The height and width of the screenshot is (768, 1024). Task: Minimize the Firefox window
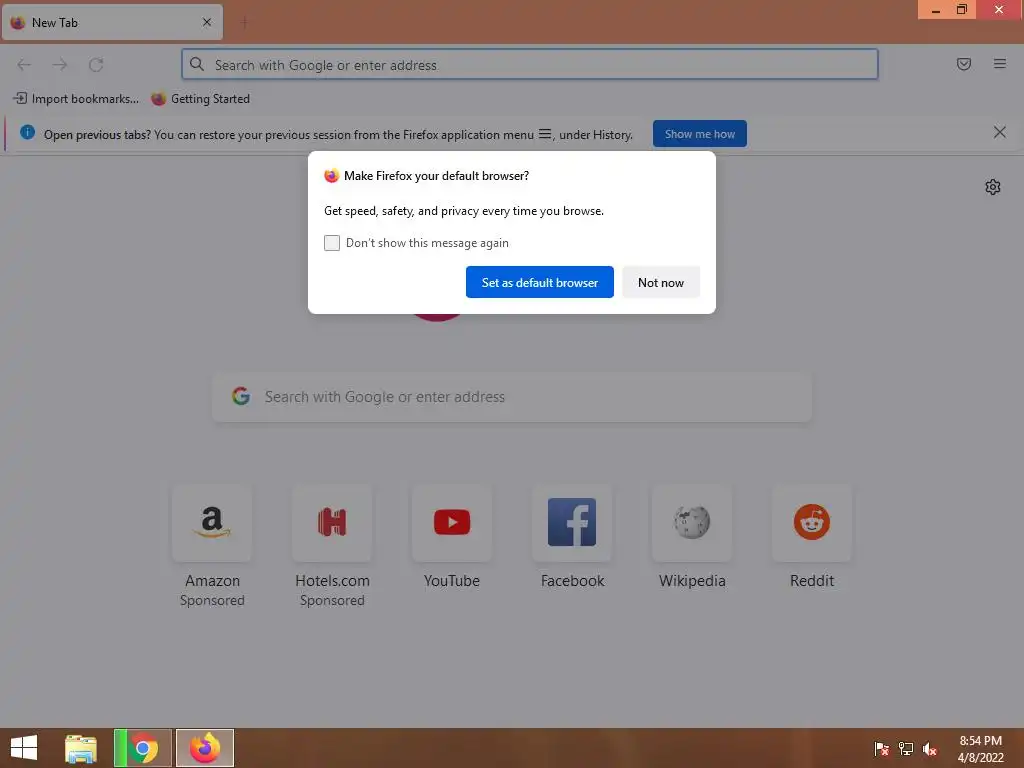(935, 10)
